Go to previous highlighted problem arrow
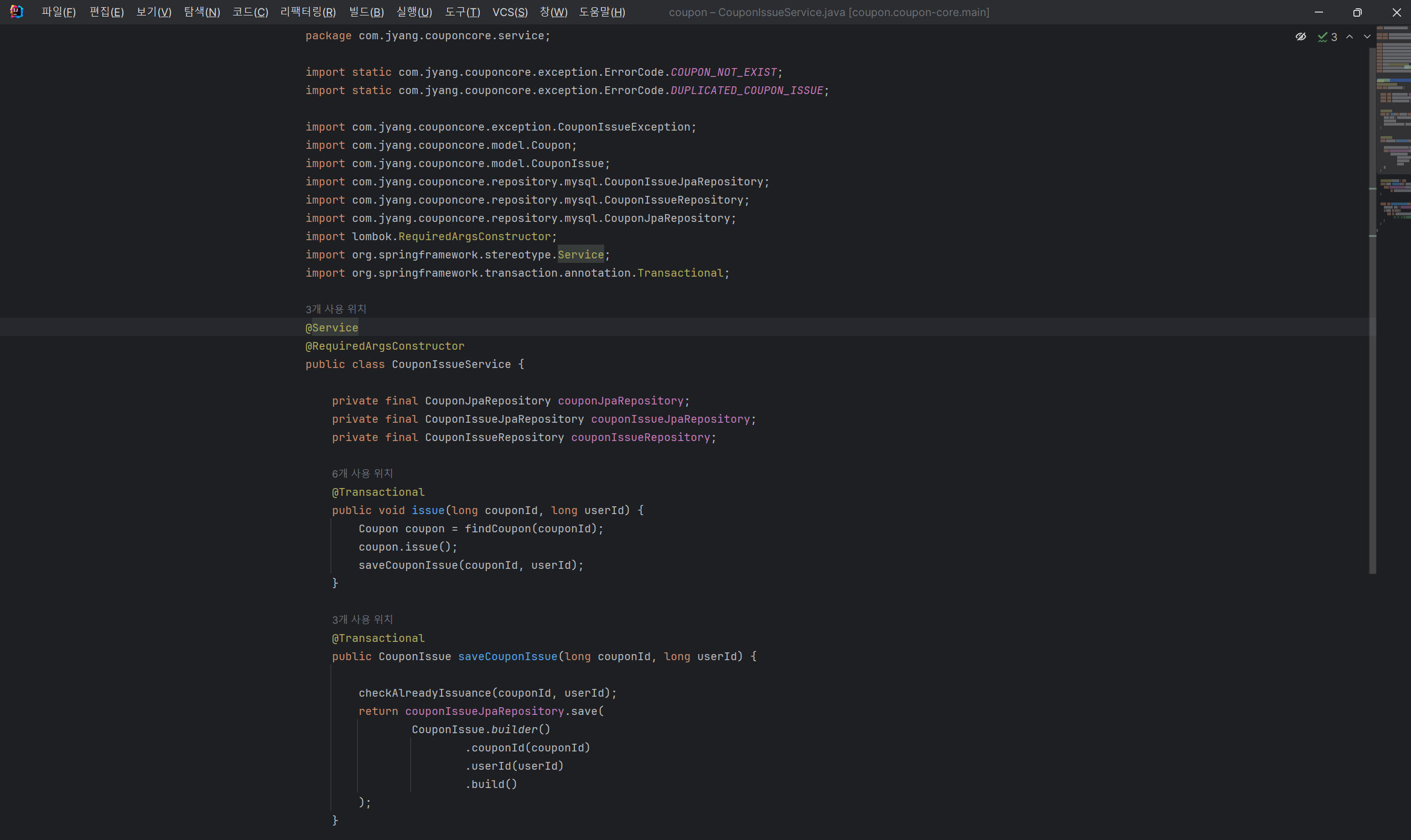This screenshot has height=840, width=1411. click(x=1350, y=37)
